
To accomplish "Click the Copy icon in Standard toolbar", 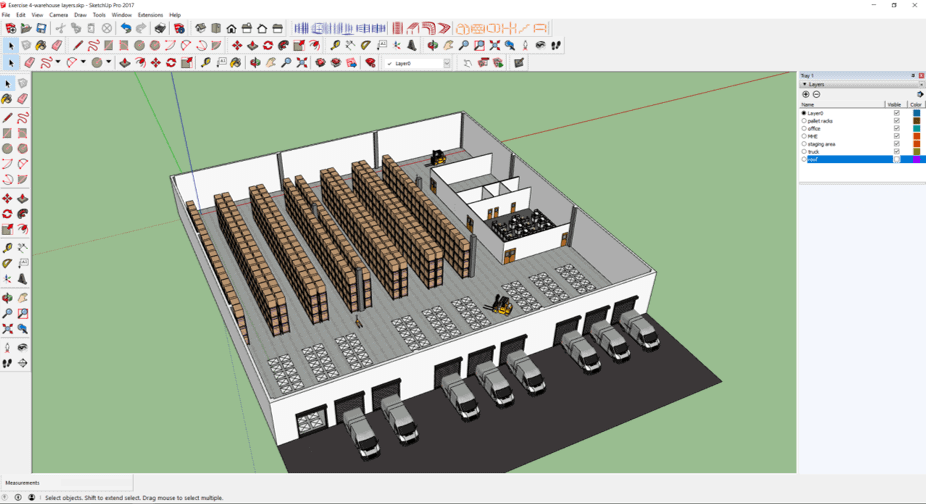I will tap(76, 28).
